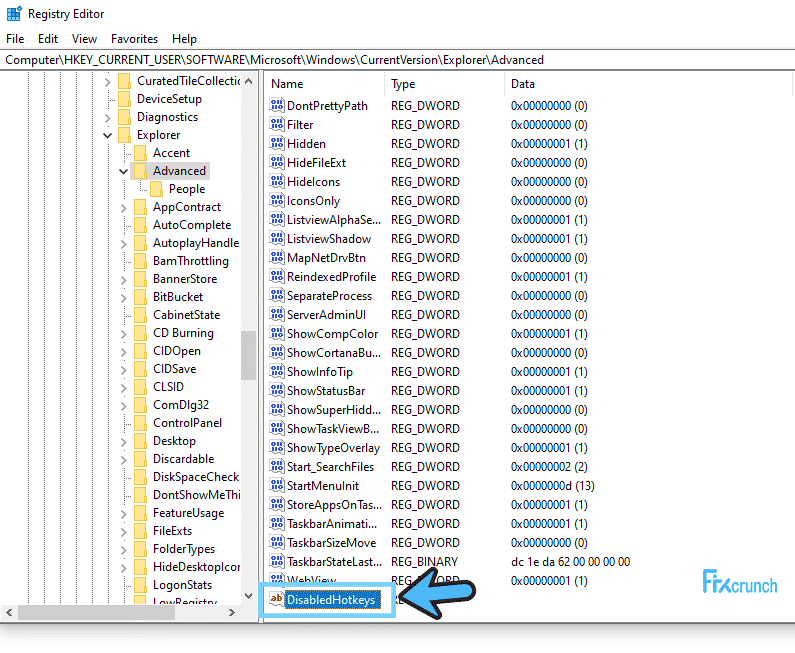Click the data value 0x0000000d (13)
The image size is (795, 653).
click(553, 486)
